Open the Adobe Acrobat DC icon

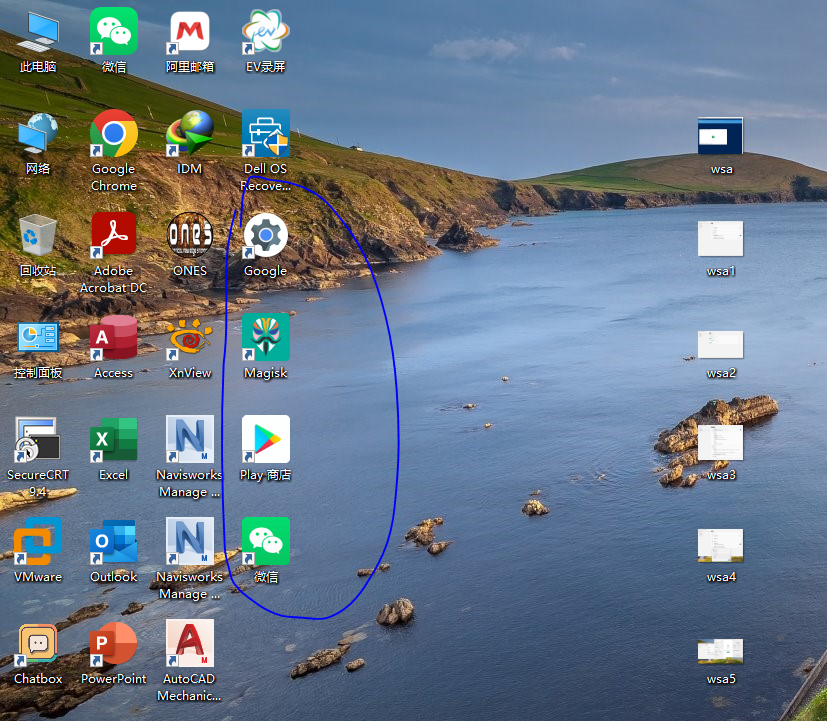[113, 237]
